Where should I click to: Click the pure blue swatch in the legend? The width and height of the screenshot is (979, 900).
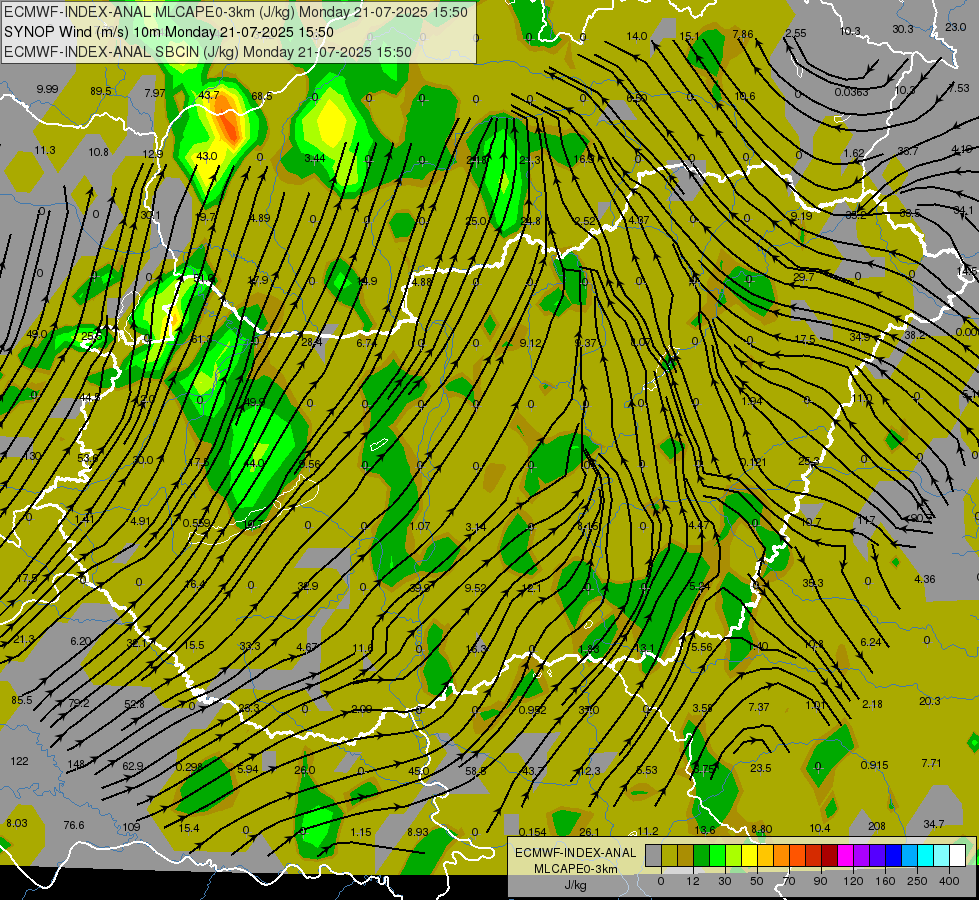(x=893, y=855)
